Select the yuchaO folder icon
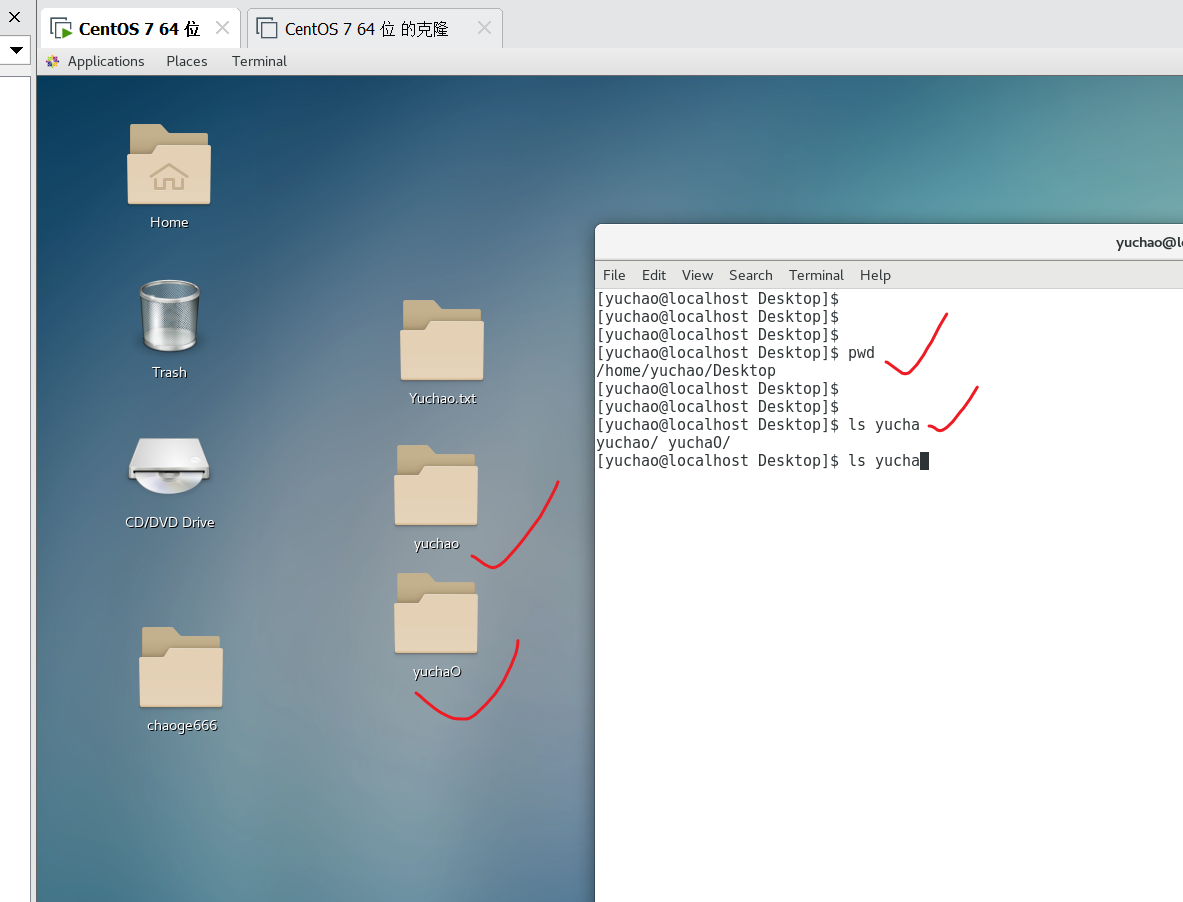The height and width of the screenshot is (902, 1183). [436, 614]
